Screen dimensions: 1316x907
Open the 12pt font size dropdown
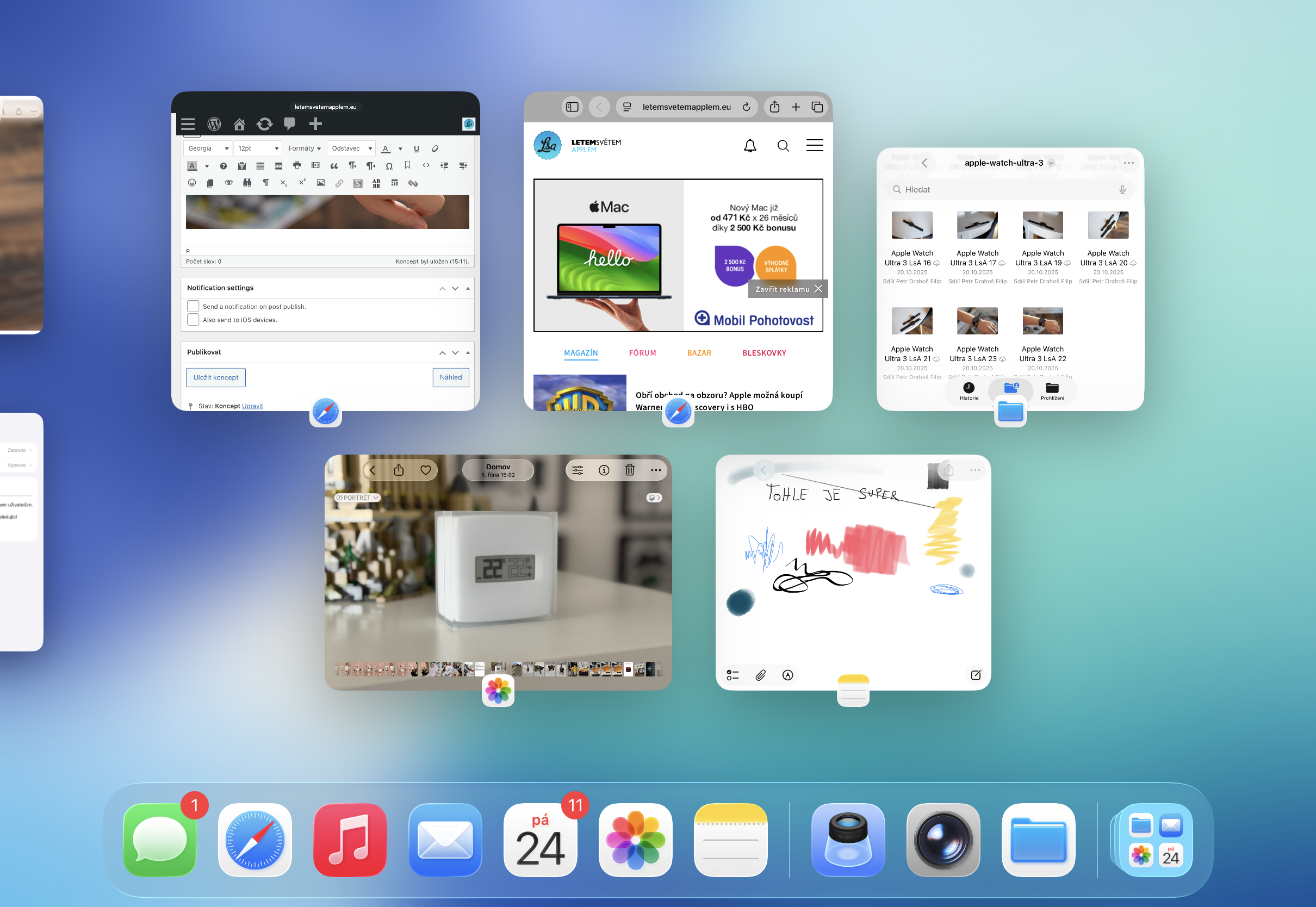coord(258,148)
